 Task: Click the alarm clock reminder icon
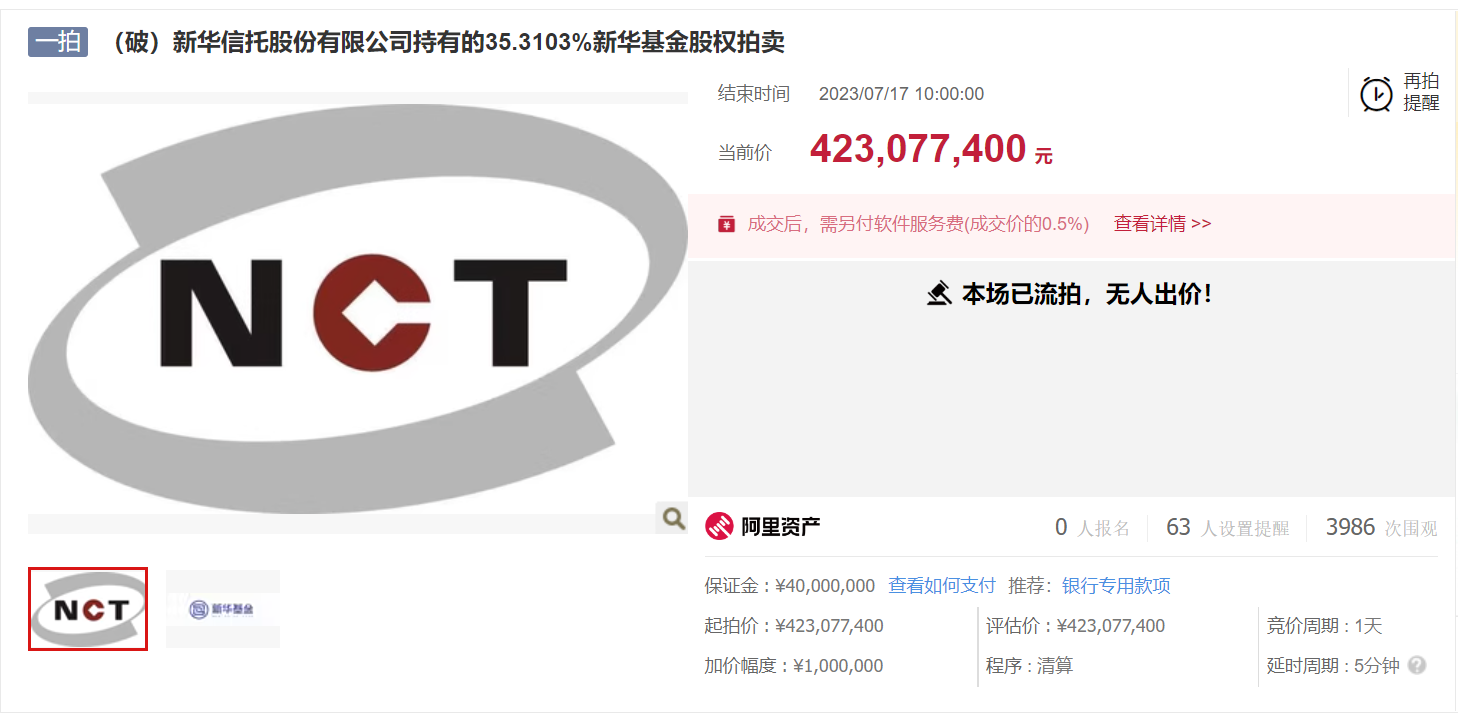click(1376, 94)
